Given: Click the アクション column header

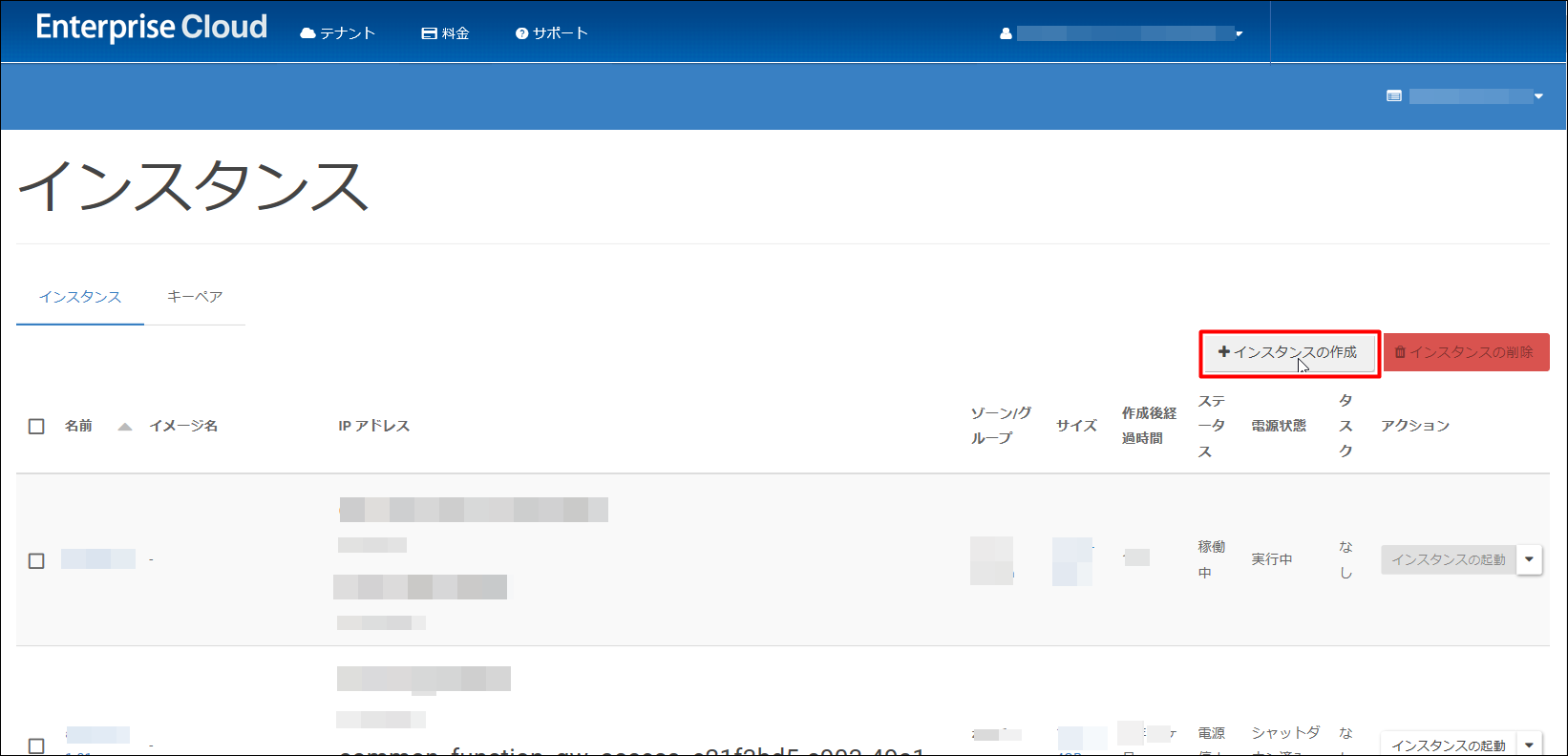Looking at the screenshot, I should tap(1415, 426).
